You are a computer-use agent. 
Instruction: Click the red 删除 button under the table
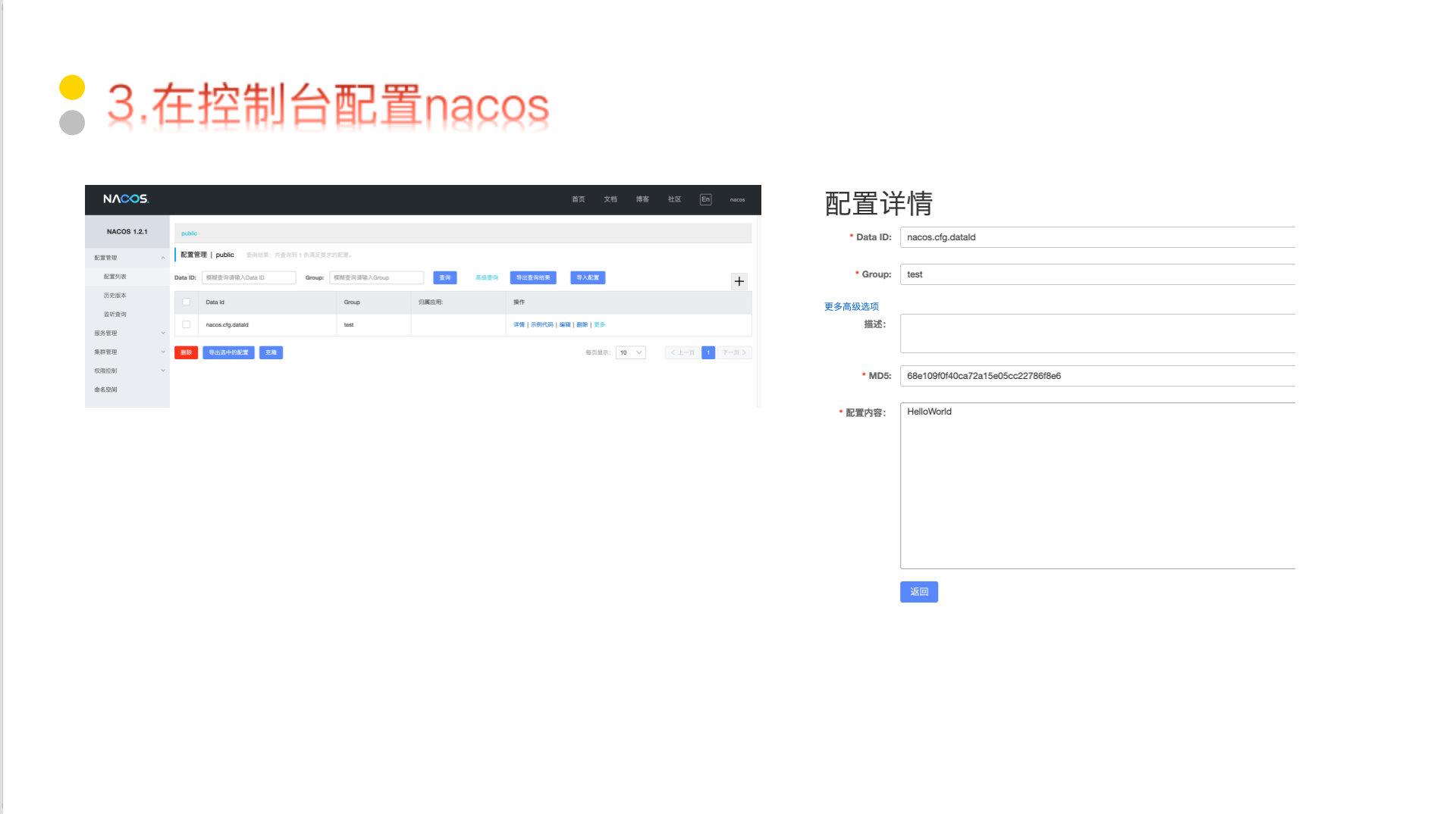tap(186, 352)
